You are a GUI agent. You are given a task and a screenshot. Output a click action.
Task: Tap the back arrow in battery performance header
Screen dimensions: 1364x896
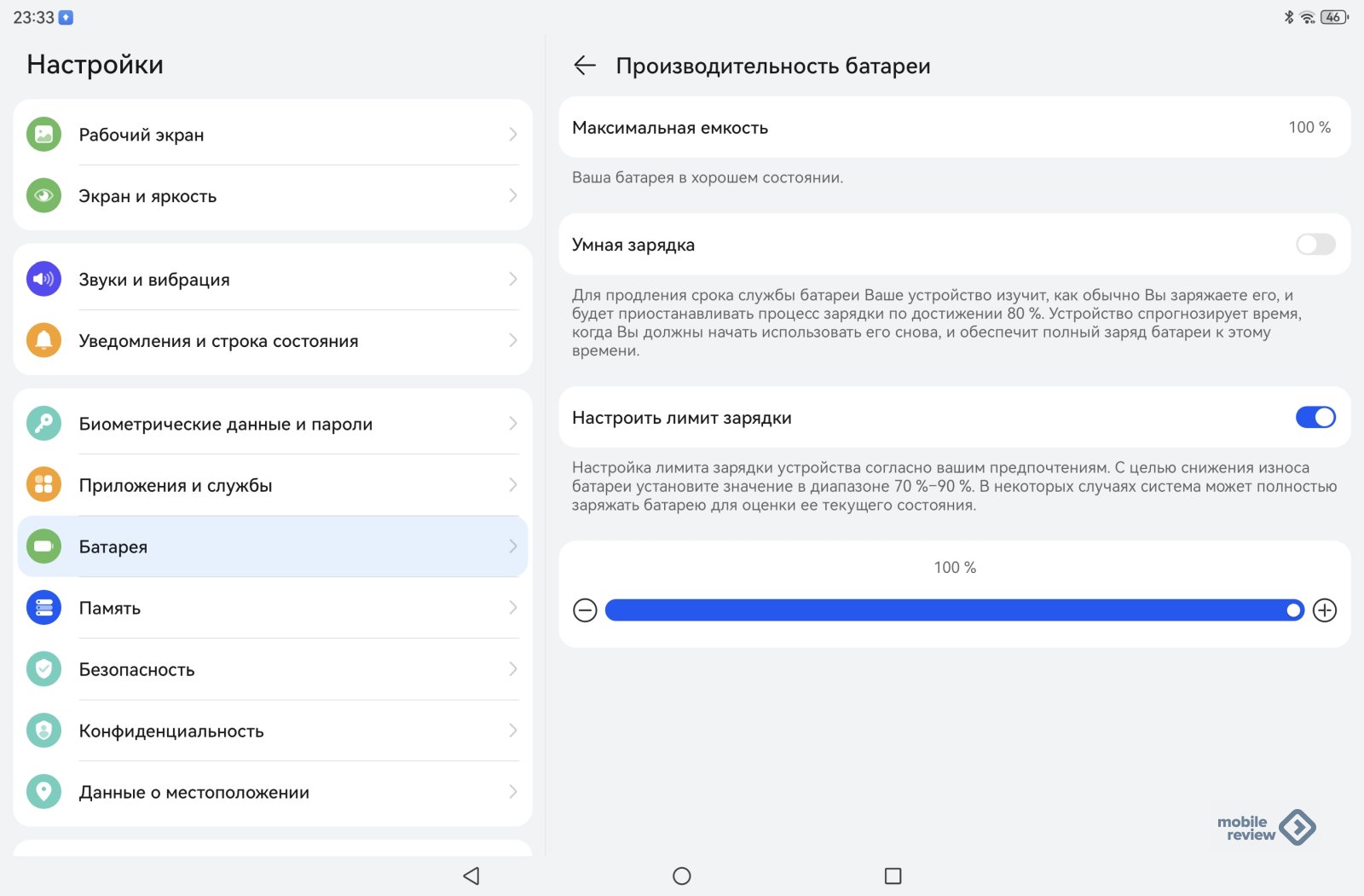pyautogui.click(x=585, y=66)
